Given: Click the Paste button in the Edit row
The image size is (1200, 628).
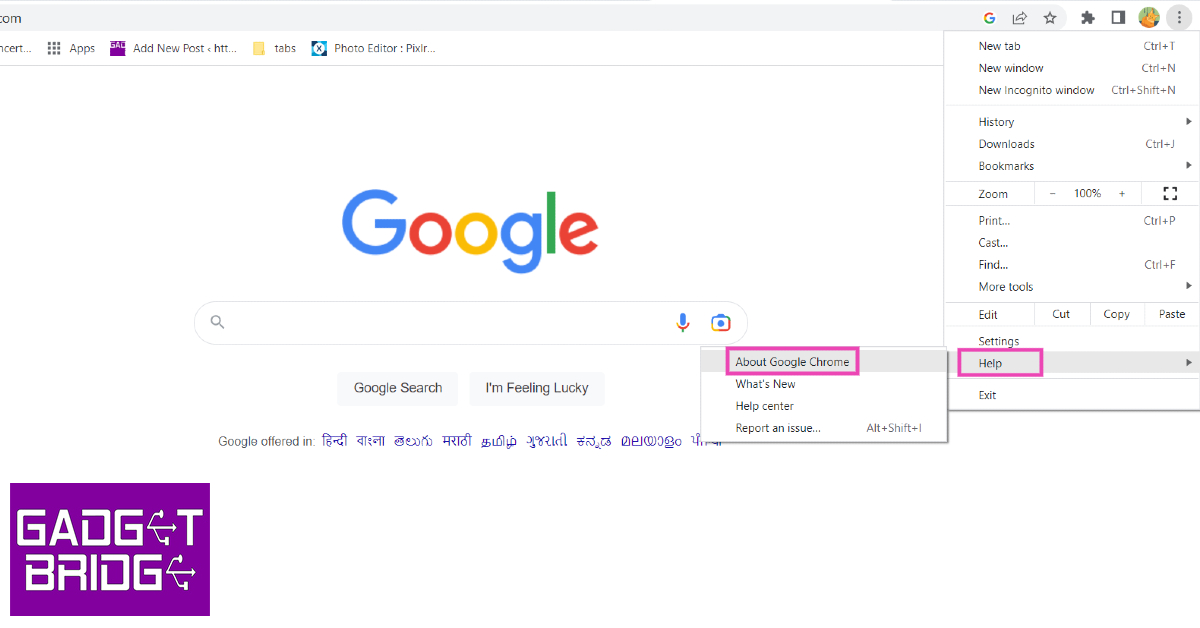Looking at the screenshot, I should tap(1172, 314).
